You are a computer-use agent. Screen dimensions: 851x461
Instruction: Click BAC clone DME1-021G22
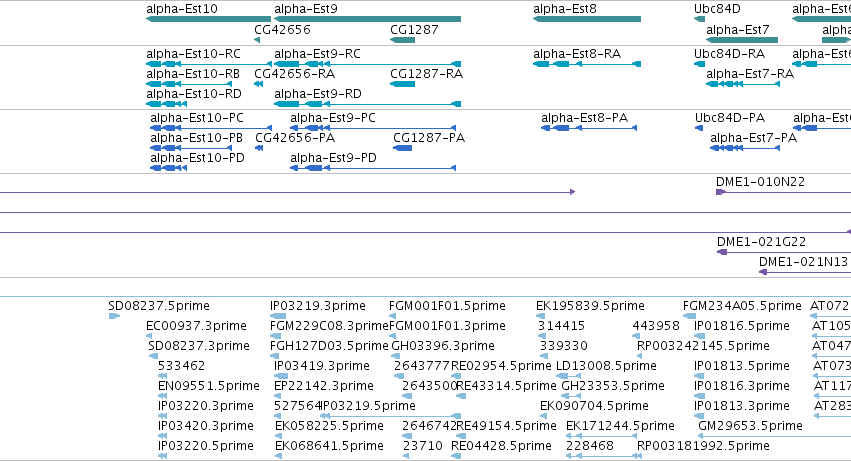(761, 242)
